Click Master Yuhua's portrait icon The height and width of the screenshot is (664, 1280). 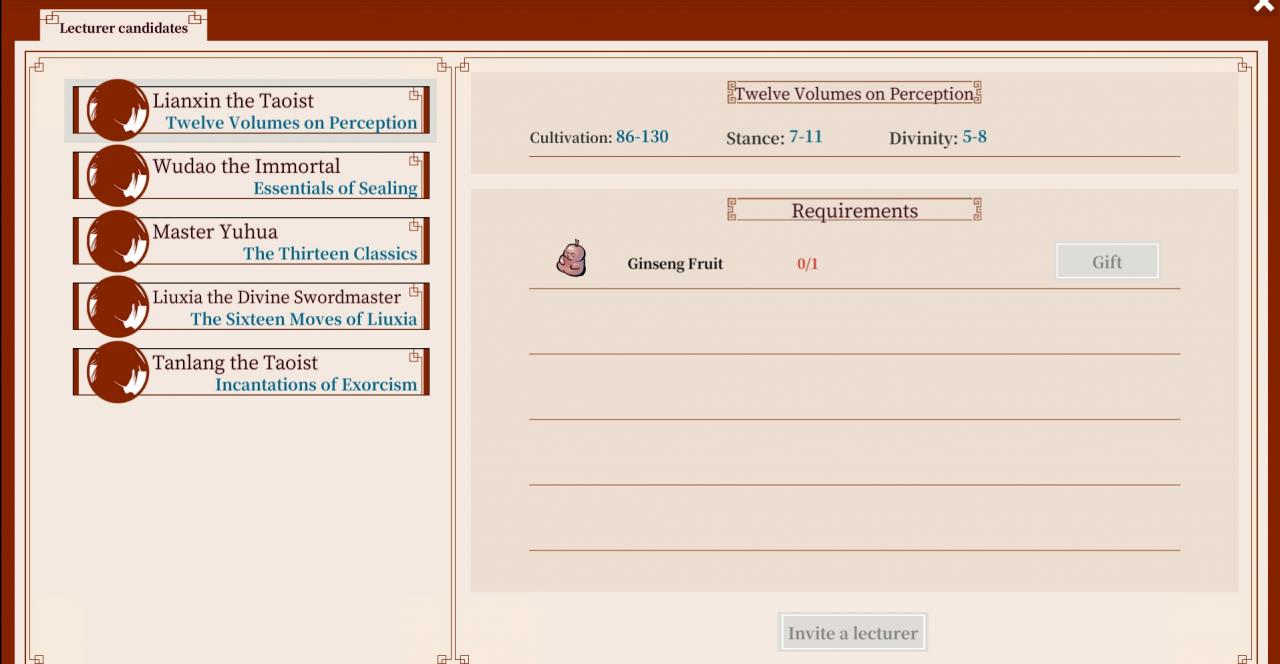click(x=117, y=241)
